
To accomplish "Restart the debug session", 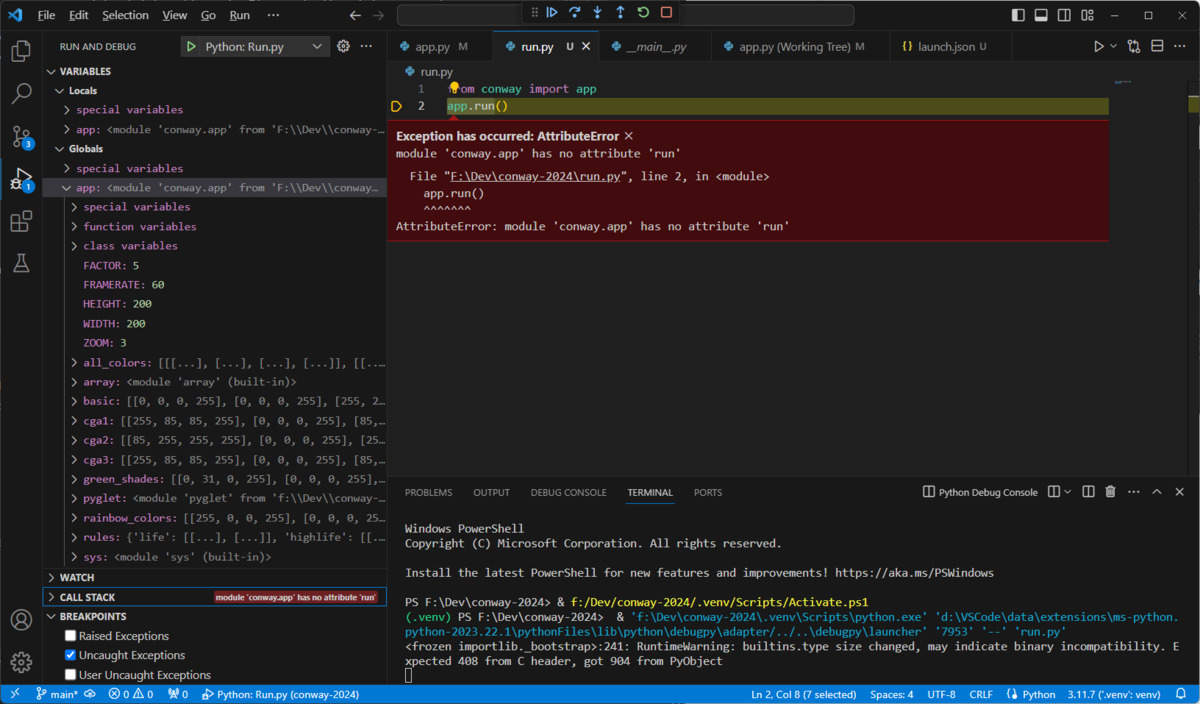I will click(643, 12).
